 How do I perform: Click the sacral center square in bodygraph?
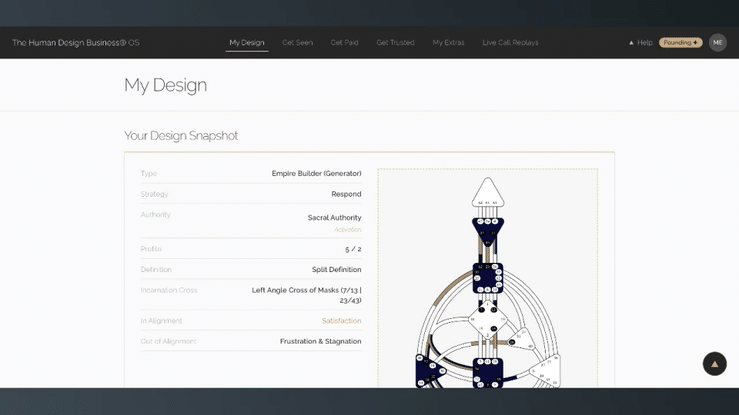(488, 373)
